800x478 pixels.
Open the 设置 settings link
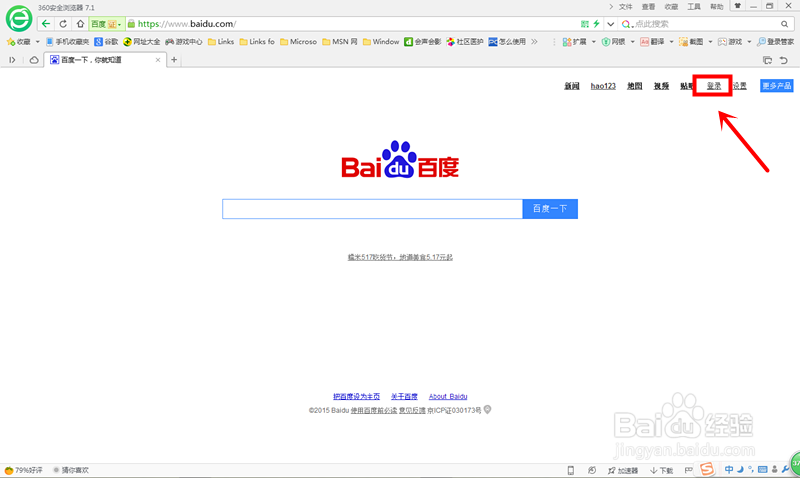point(740,86)
